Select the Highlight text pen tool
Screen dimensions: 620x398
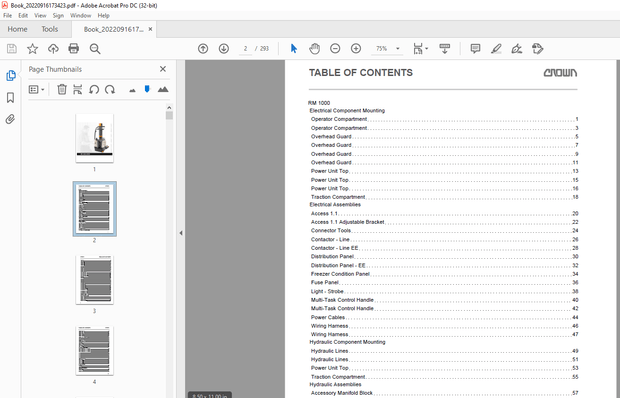496,49
